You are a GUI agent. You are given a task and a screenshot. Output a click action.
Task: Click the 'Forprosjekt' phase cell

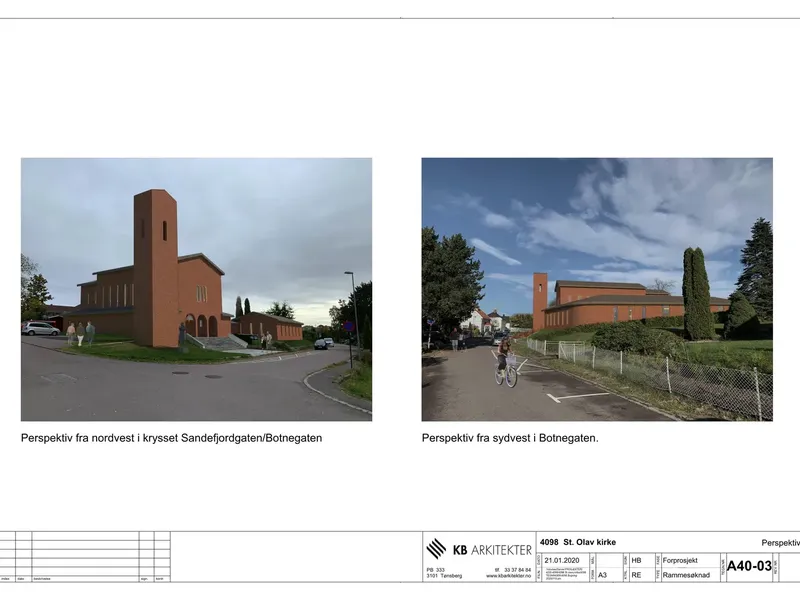pyautogui.click(x=680, y=560)
